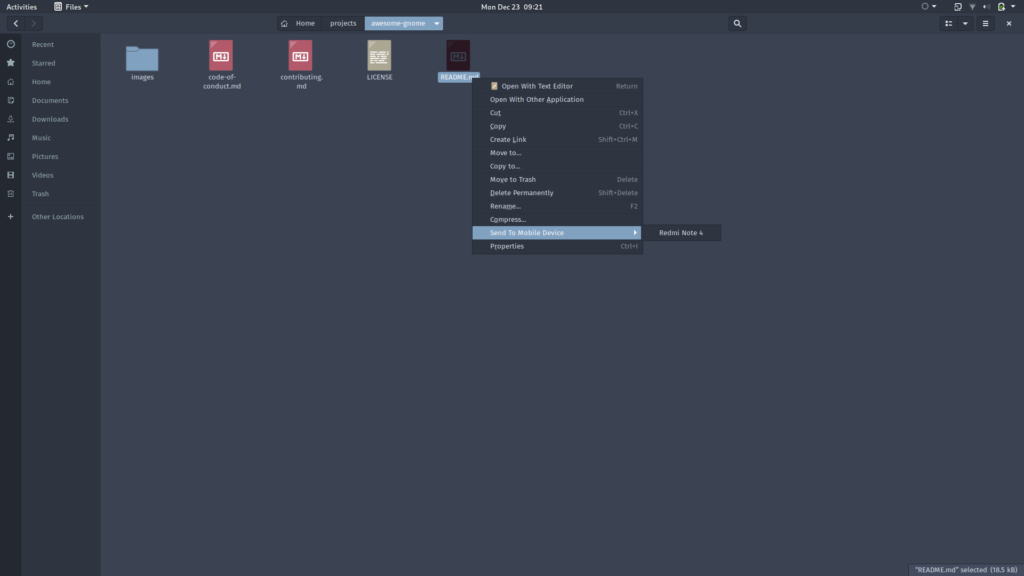
Task: Expand the view options dropdown arrow
Action: [x=965, y=23]
